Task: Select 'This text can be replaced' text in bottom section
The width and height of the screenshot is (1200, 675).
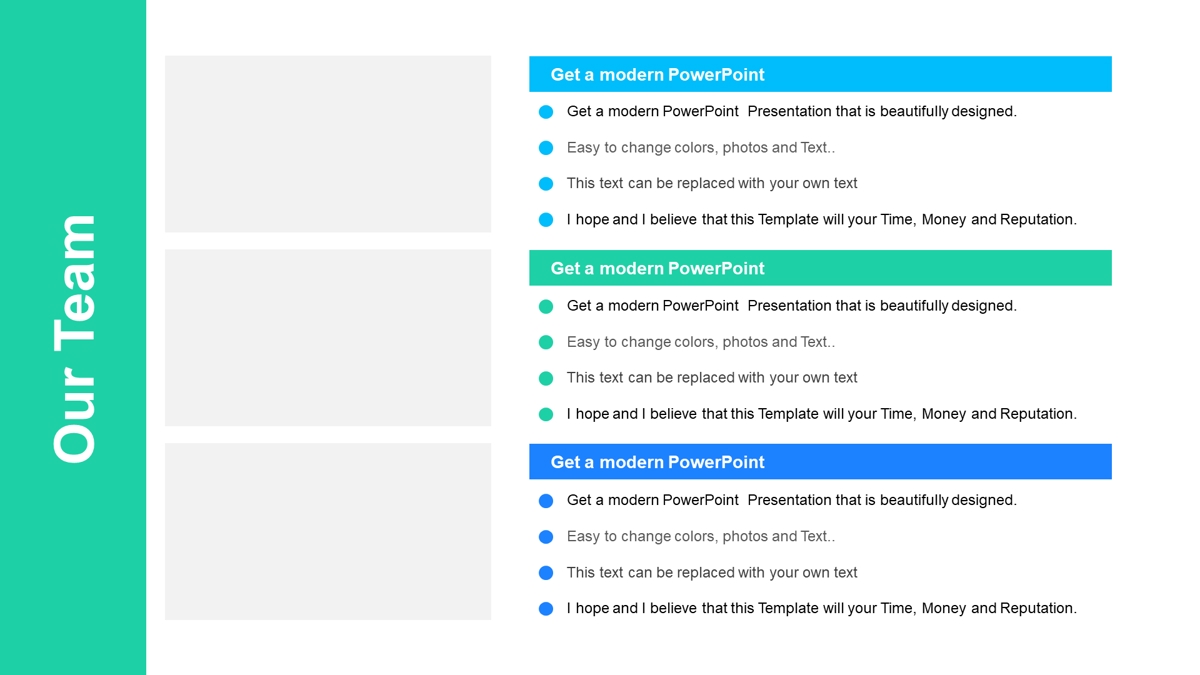Action: tap(651, 572)
